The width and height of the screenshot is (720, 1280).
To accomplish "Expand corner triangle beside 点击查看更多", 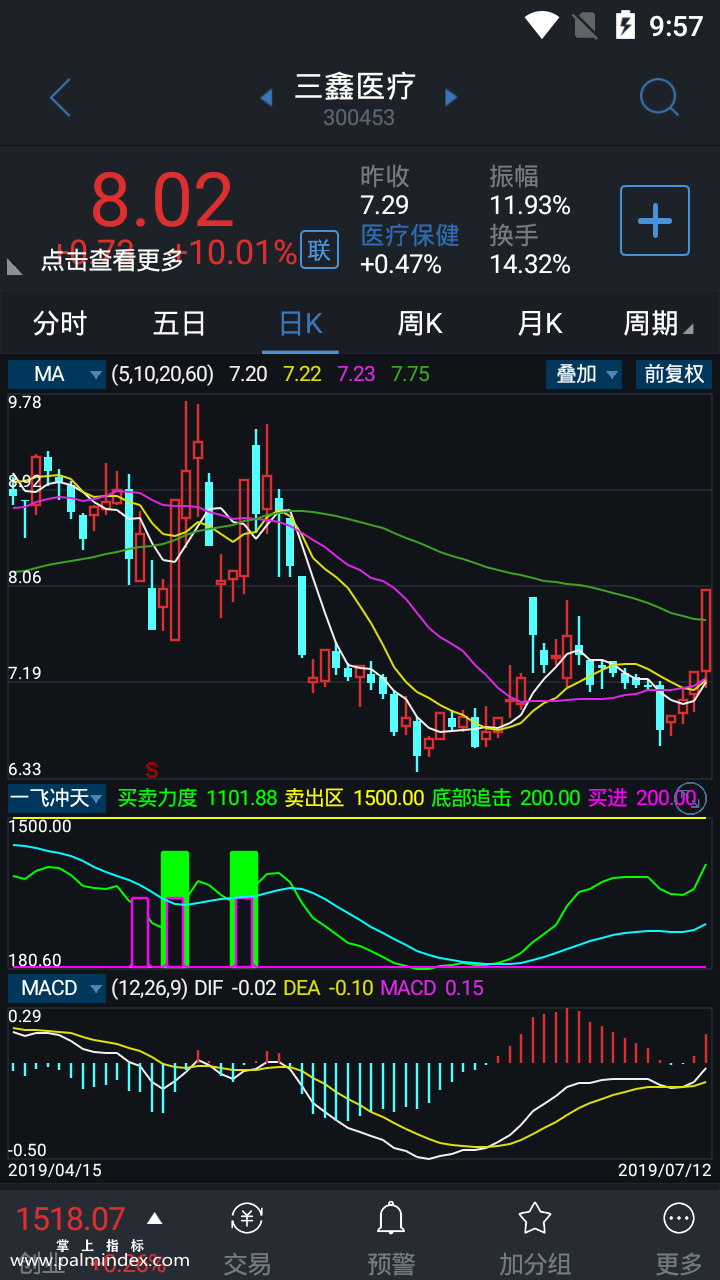I will tap(15, 266).
